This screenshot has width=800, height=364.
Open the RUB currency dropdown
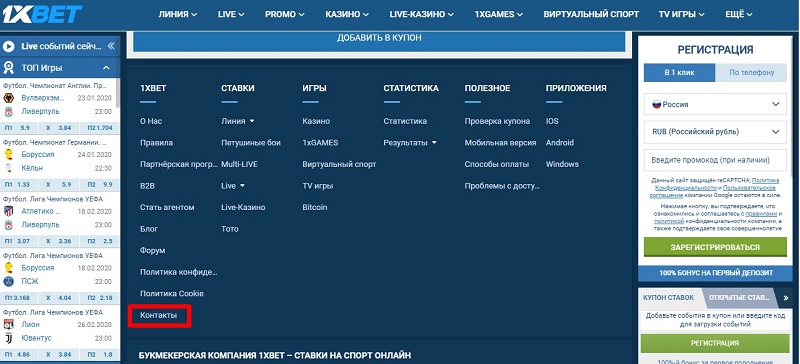(x=715, y=132)
